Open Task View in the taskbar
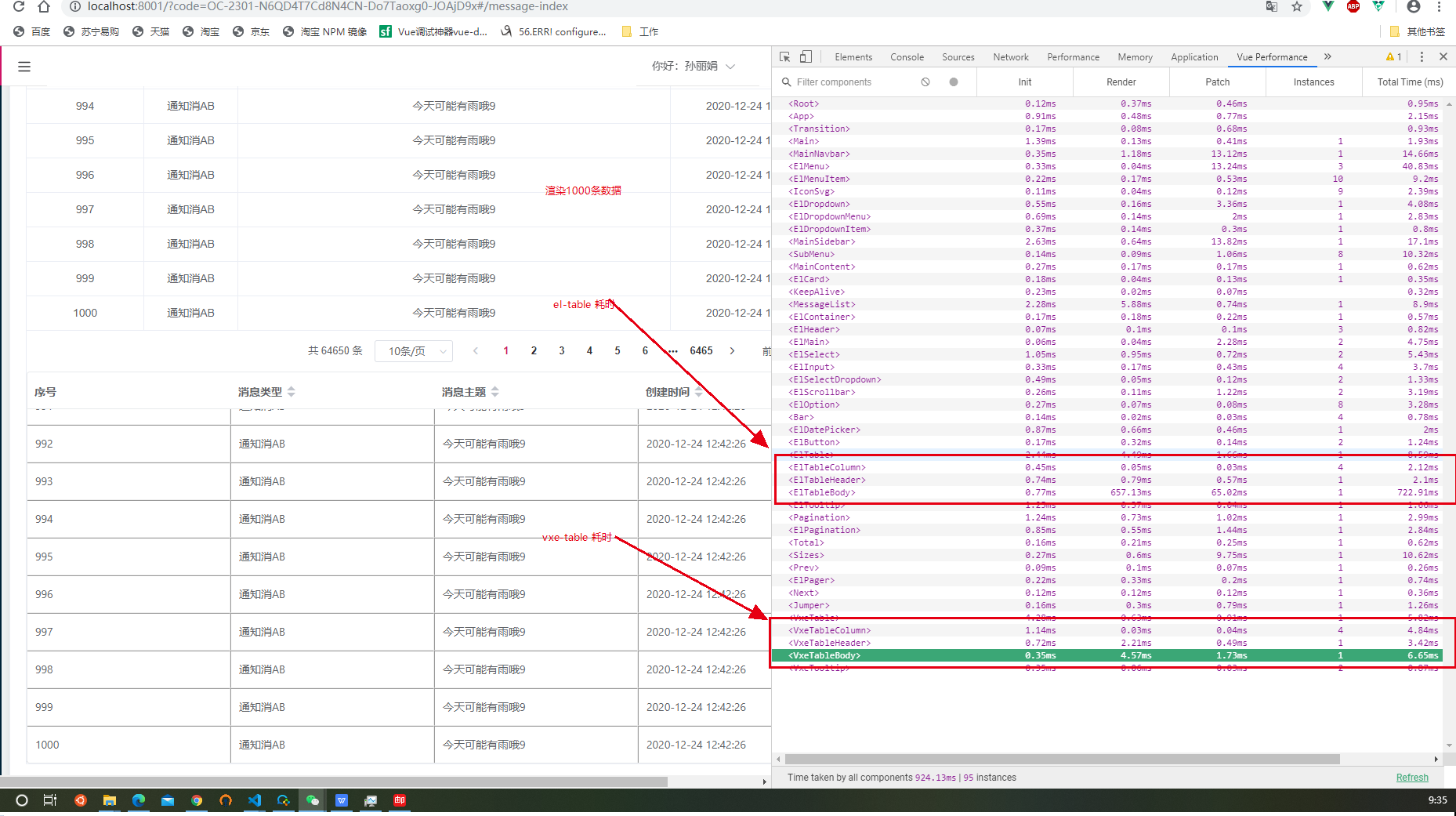1456x816 pixels. (50, 800)
